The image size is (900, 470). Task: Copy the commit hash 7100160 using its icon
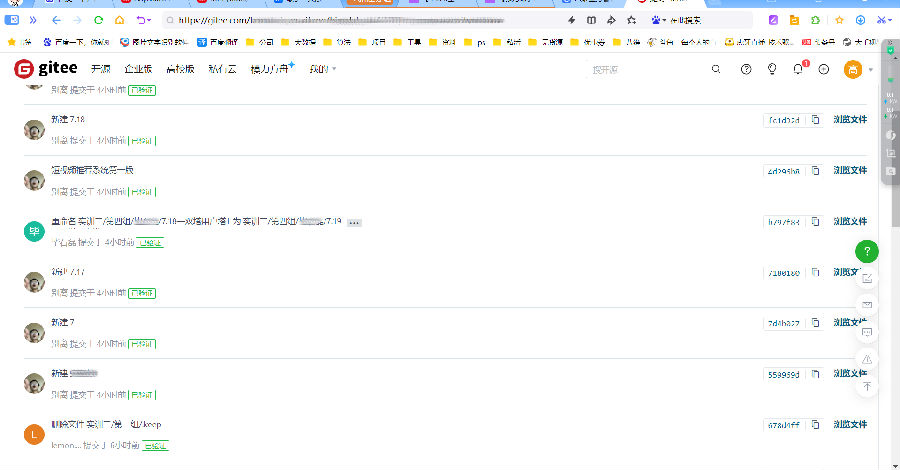coord(816,272)
